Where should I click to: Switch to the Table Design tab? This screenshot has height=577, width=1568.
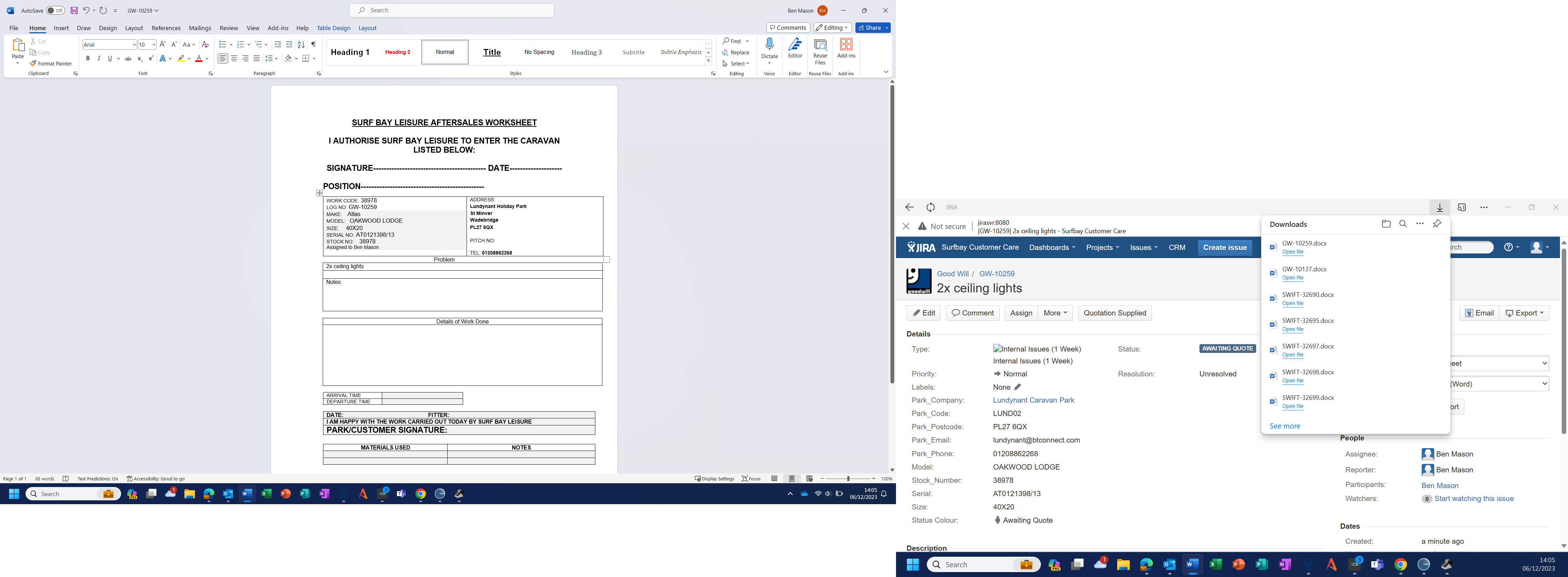tap(333, 28)
